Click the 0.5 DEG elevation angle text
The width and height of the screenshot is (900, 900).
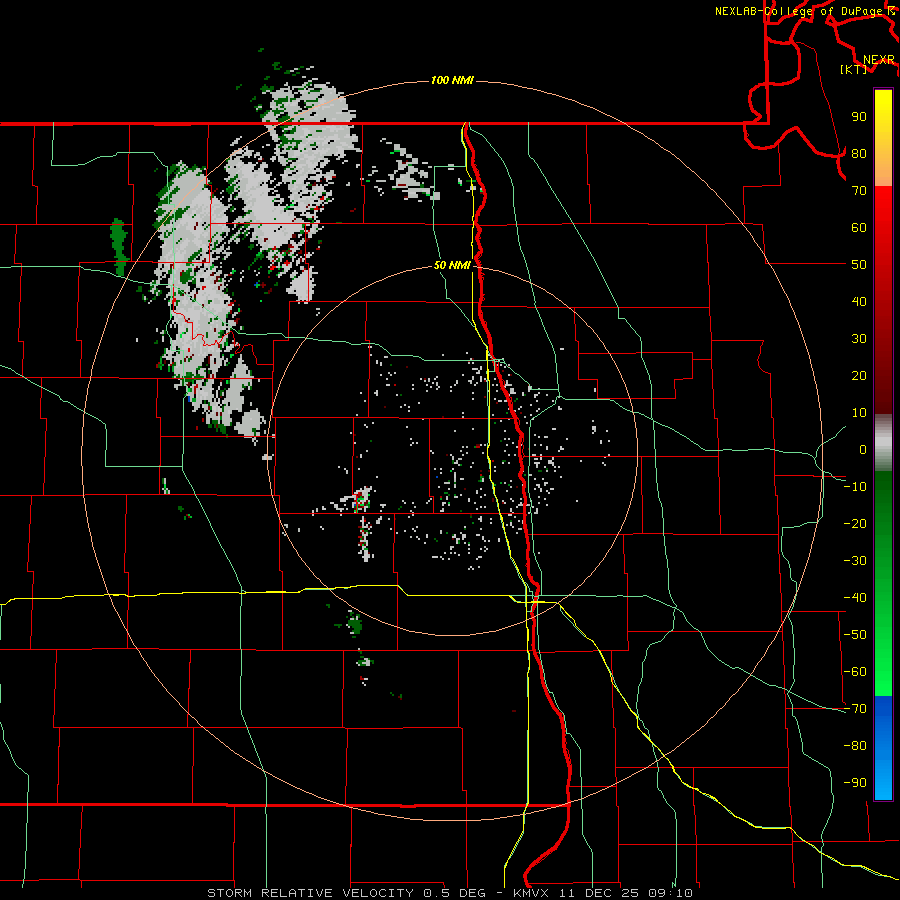coord(455,893)
